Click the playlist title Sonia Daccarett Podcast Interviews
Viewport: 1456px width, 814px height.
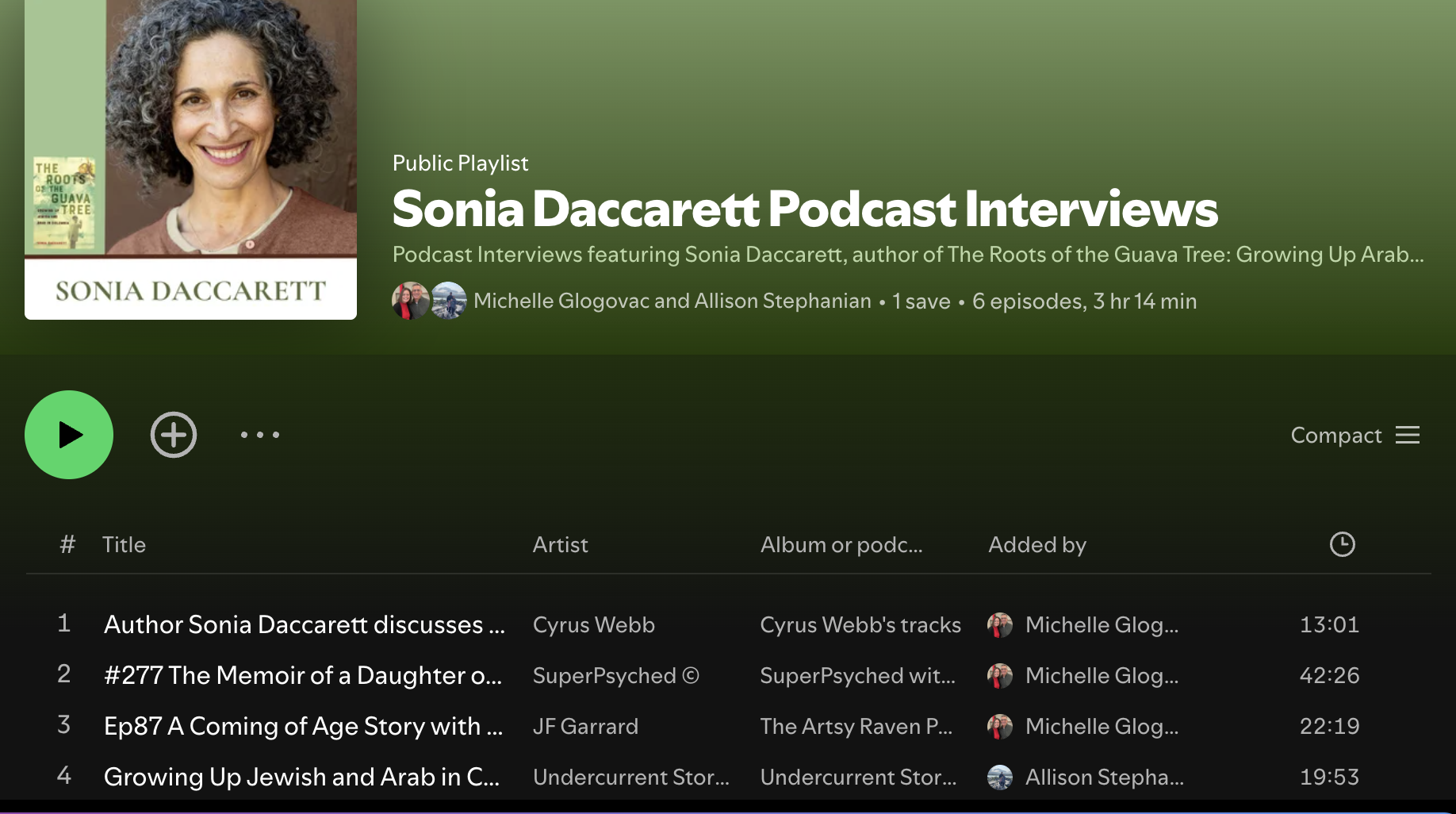tap(805, 209)
